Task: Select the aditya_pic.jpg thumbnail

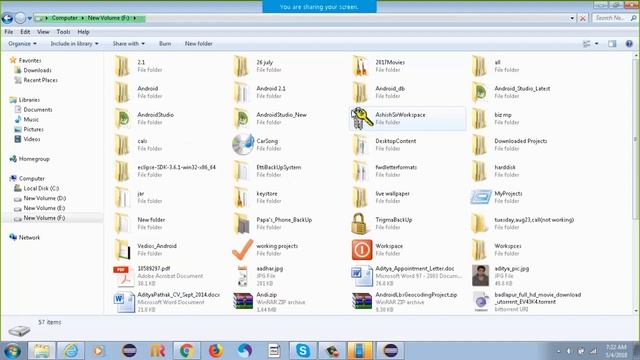Action: click(480, 276)
